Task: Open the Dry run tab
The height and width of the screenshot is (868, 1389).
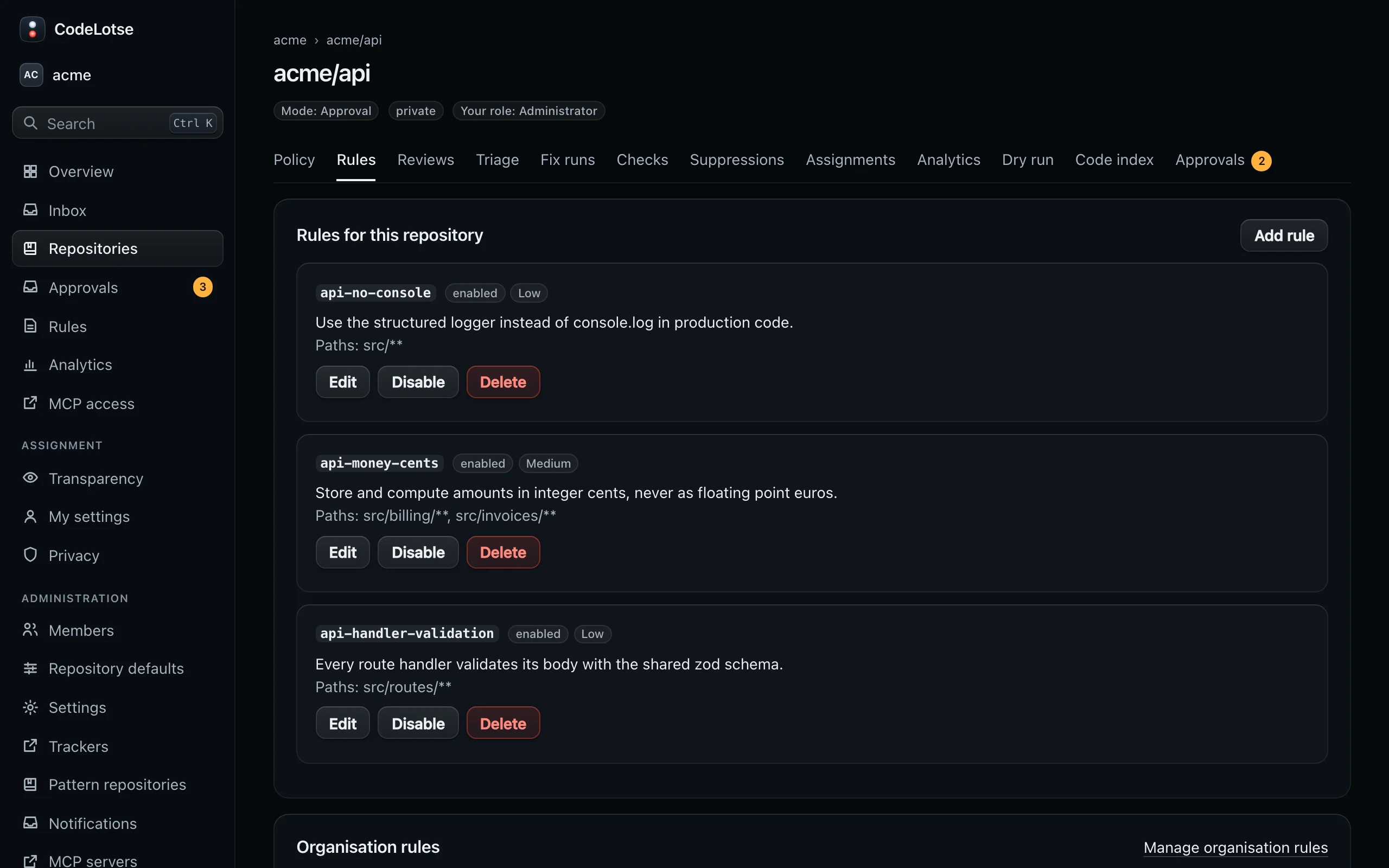Action: 1028,159
